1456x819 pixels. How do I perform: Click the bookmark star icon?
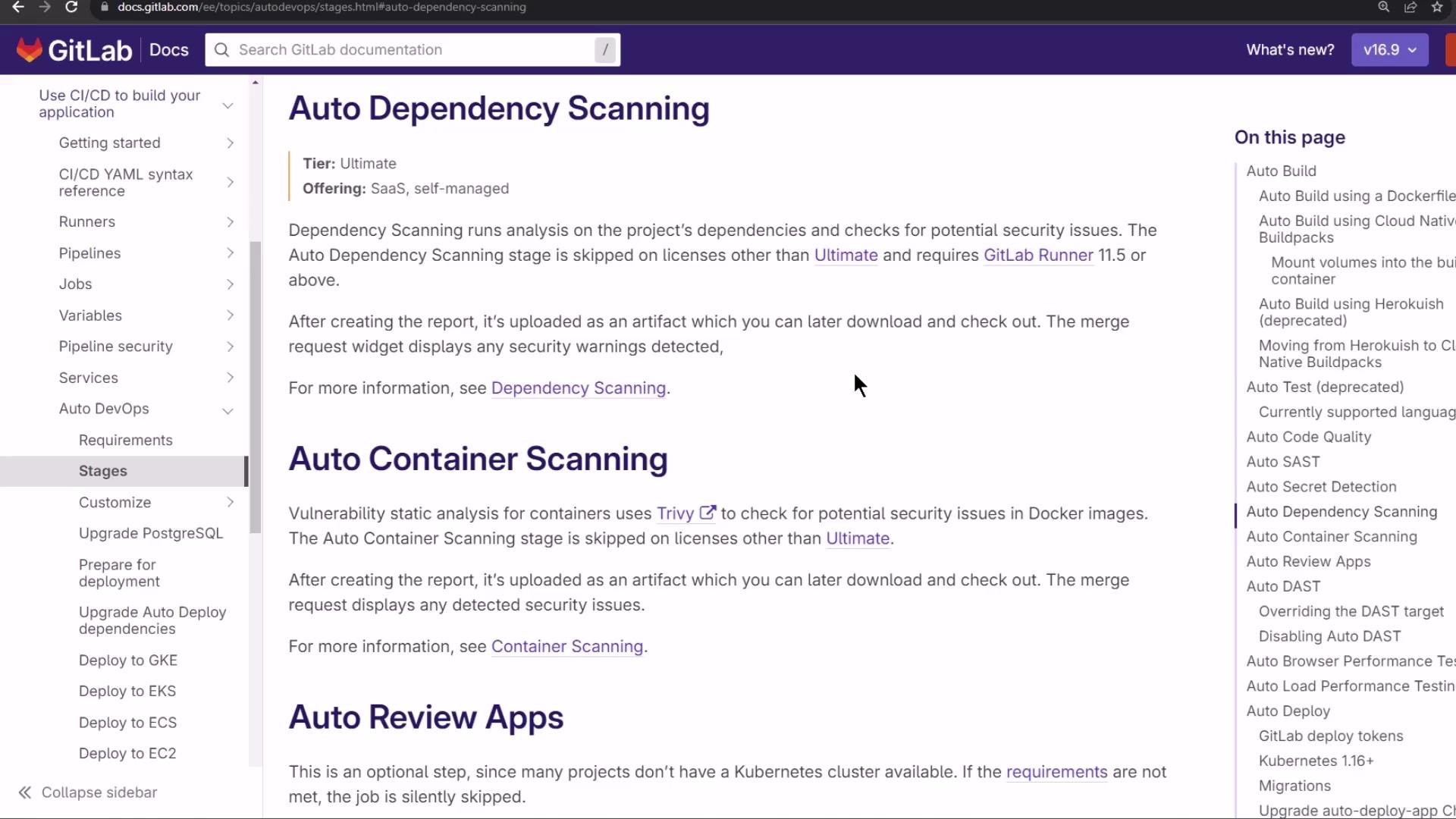[1437, 8]
